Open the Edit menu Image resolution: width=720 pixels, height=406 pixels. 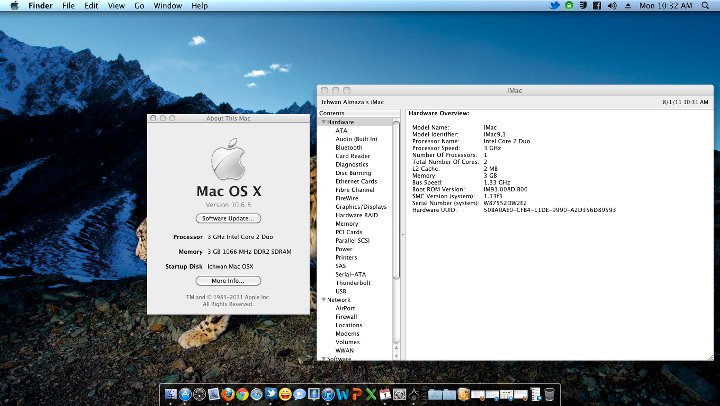click(91, 6)
